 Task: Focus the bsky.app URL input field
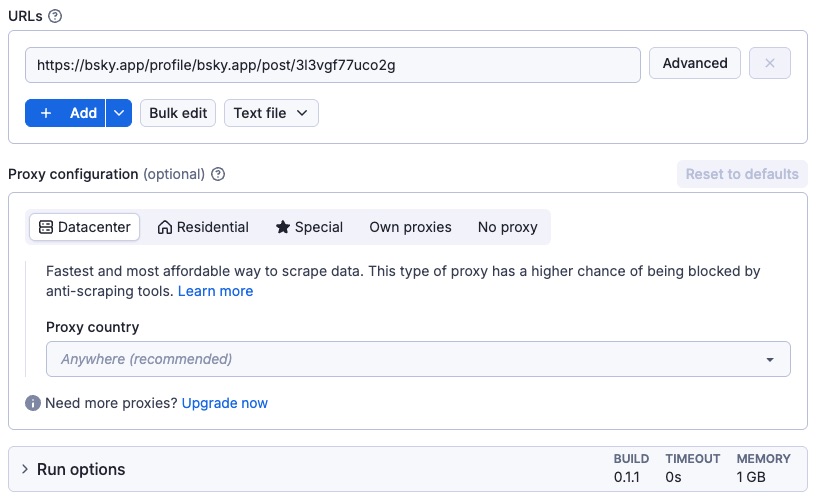332,64
